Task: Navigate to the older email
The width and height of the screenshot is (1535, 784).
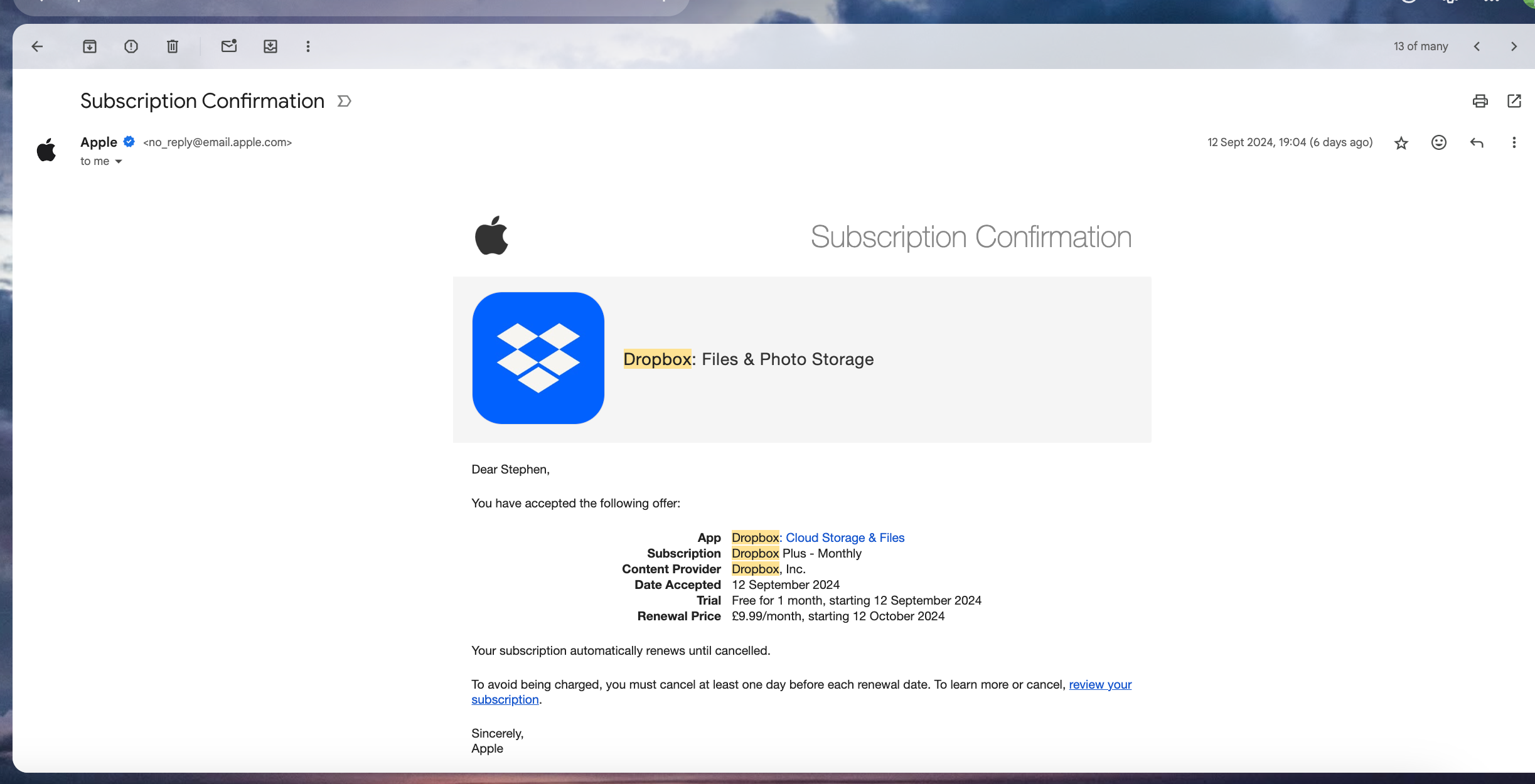Action: click(x=1514, y=46)
